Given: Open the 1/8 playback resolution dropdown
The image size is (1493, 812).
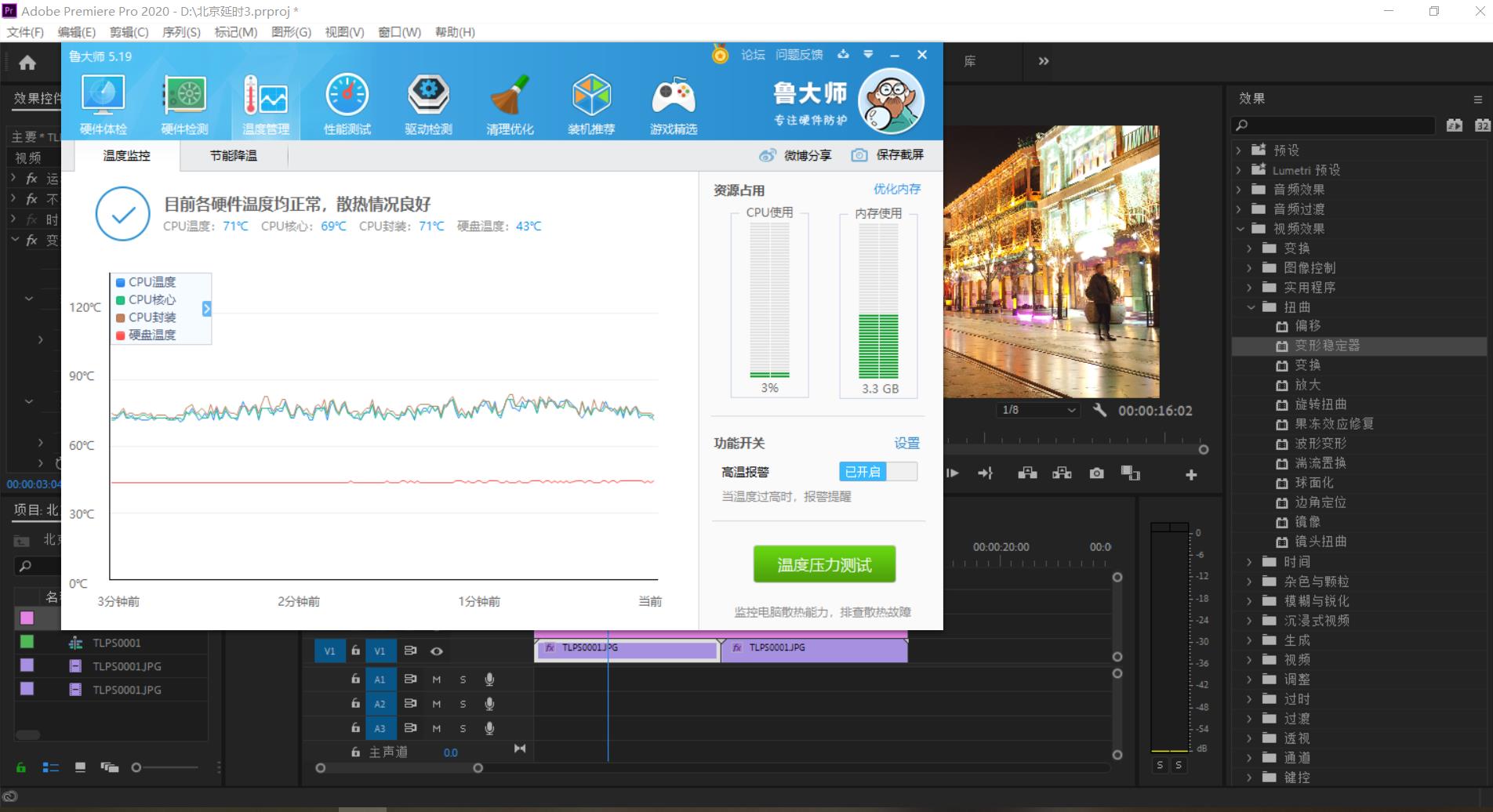Looking at the screenshot, I should [x=1039, y=410].
